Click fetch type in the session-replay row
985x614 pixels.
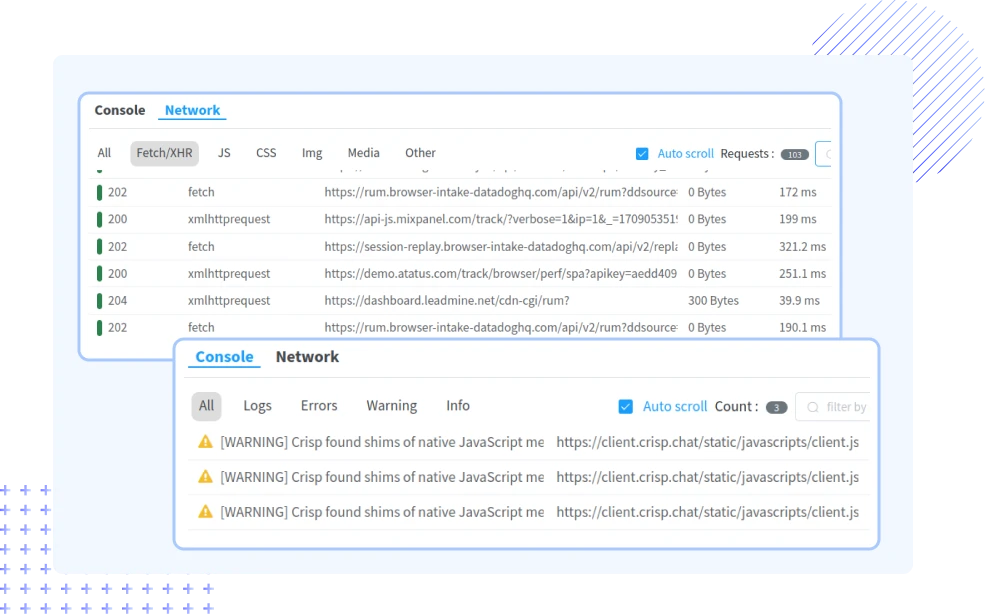click(x=201, y=247)
